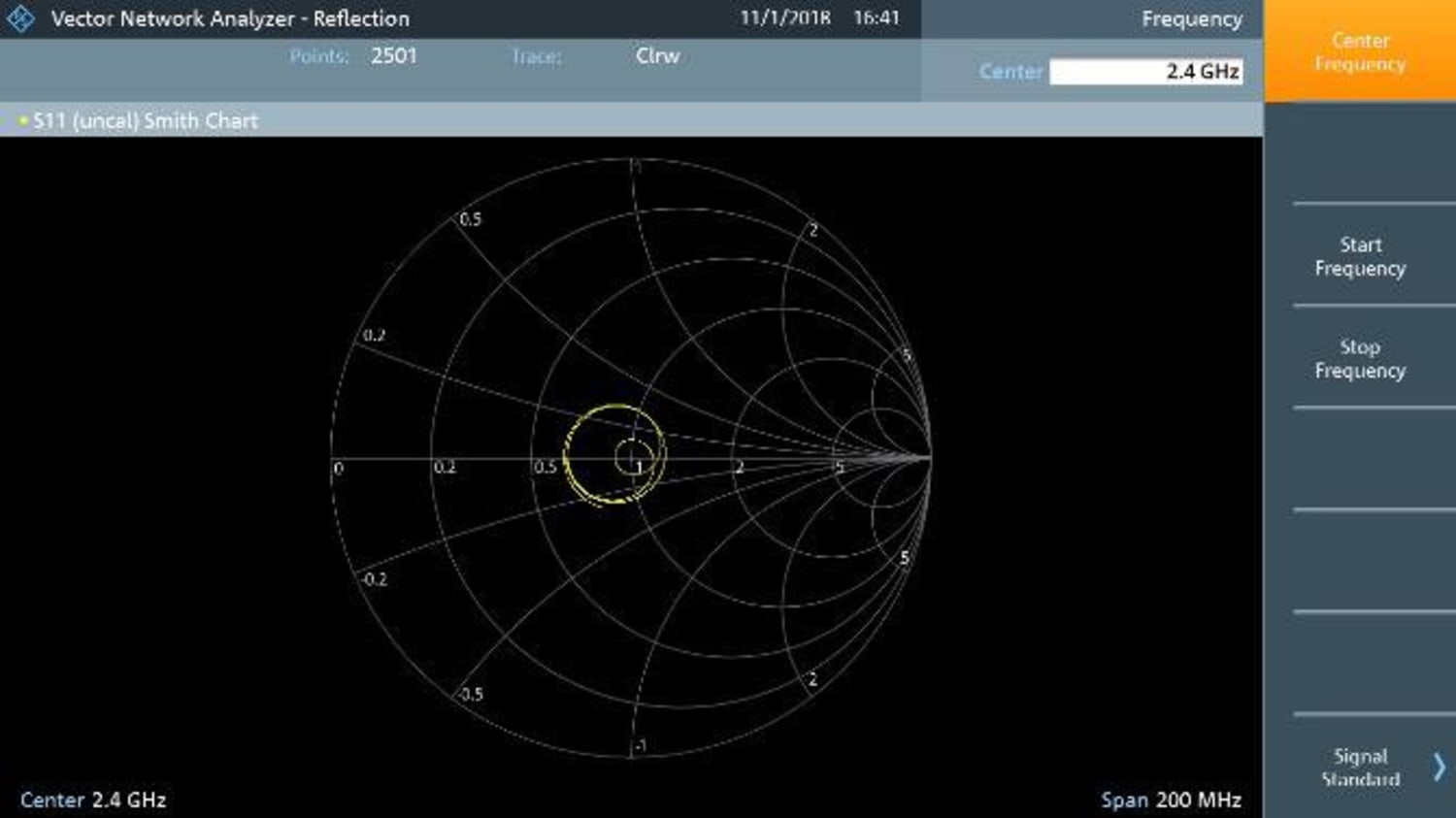
Task: Click the Rohde & Schwarz logo icon
Action: pos(17,16)
